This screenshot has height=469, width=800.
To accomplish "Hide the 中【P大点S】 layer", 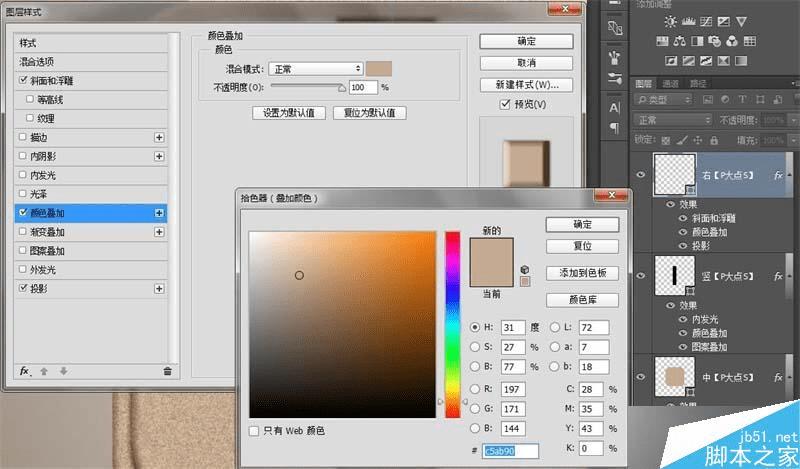I will 641,377.
